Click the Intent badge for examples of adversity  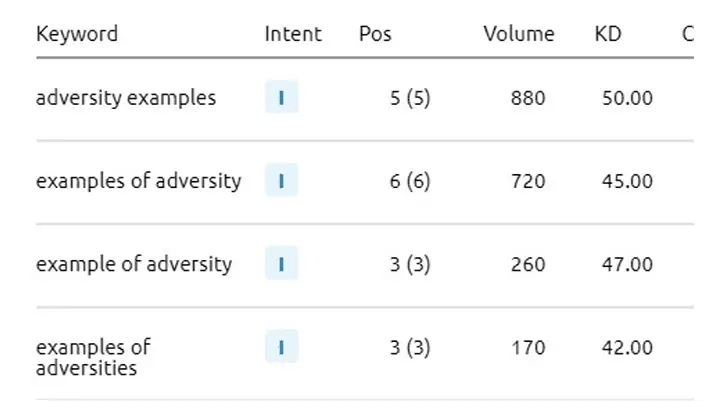coord(281,181)
